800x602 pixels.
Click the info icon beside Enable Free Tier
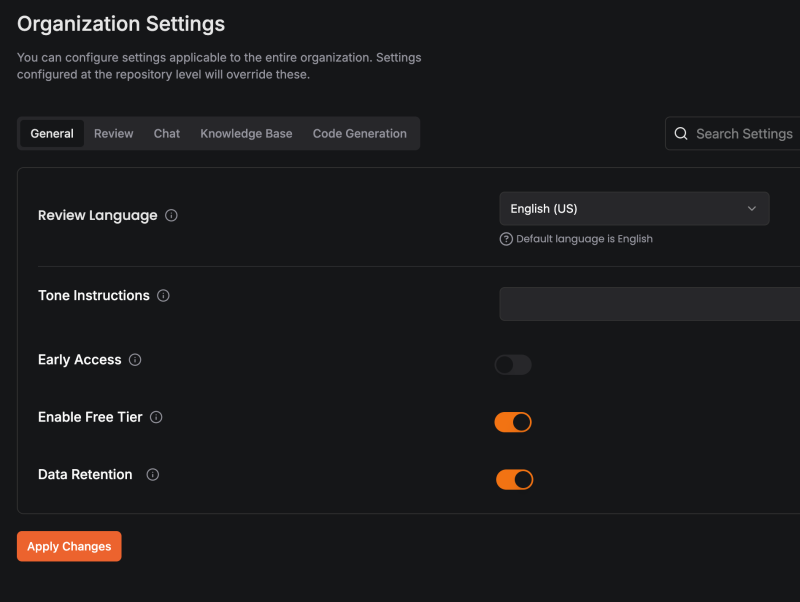click(156, 417)
